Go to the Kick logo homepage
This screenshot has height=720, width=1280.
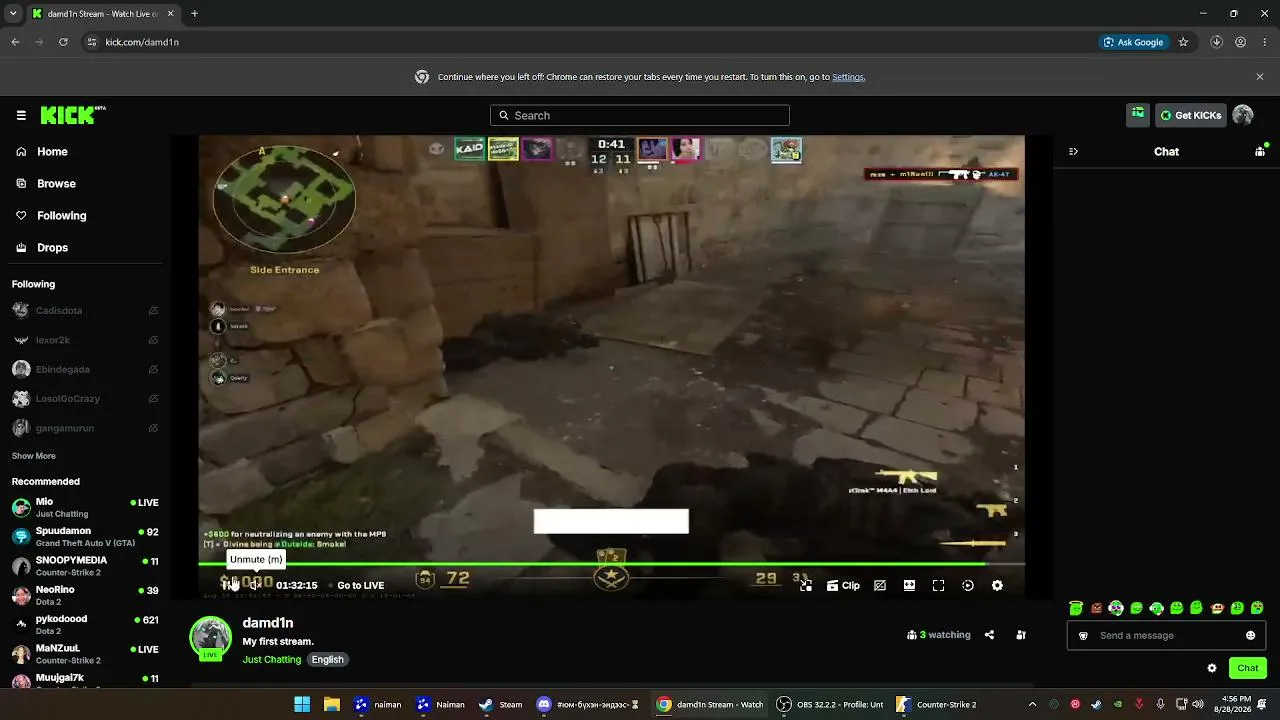(x=72, y=115)
